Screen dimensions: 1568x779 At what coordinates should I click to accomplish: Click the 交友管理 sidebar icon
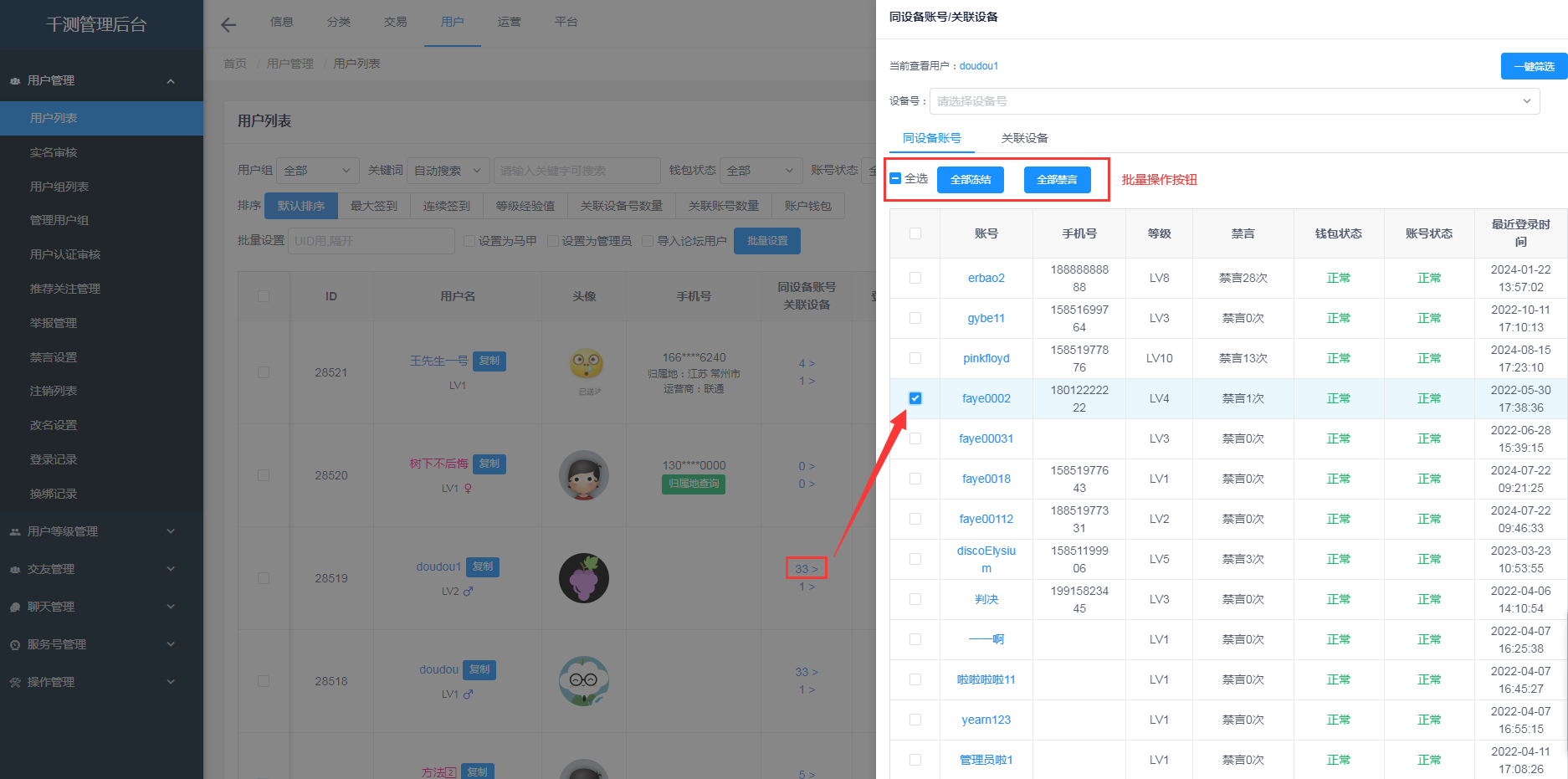pos(15,570)
